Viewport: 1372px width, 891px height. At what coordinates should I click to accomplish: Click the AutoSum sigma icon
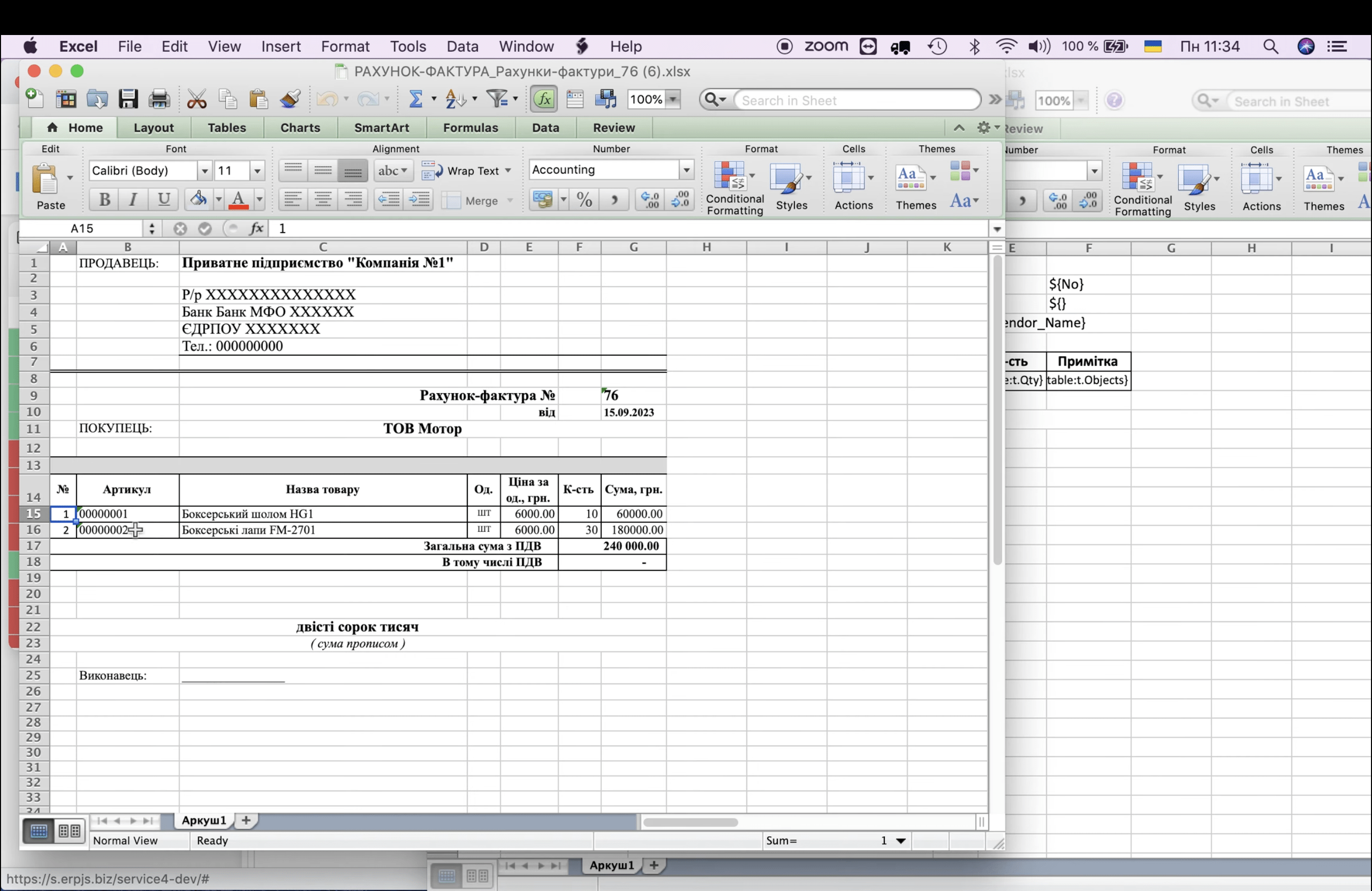[x=415, y=99]
